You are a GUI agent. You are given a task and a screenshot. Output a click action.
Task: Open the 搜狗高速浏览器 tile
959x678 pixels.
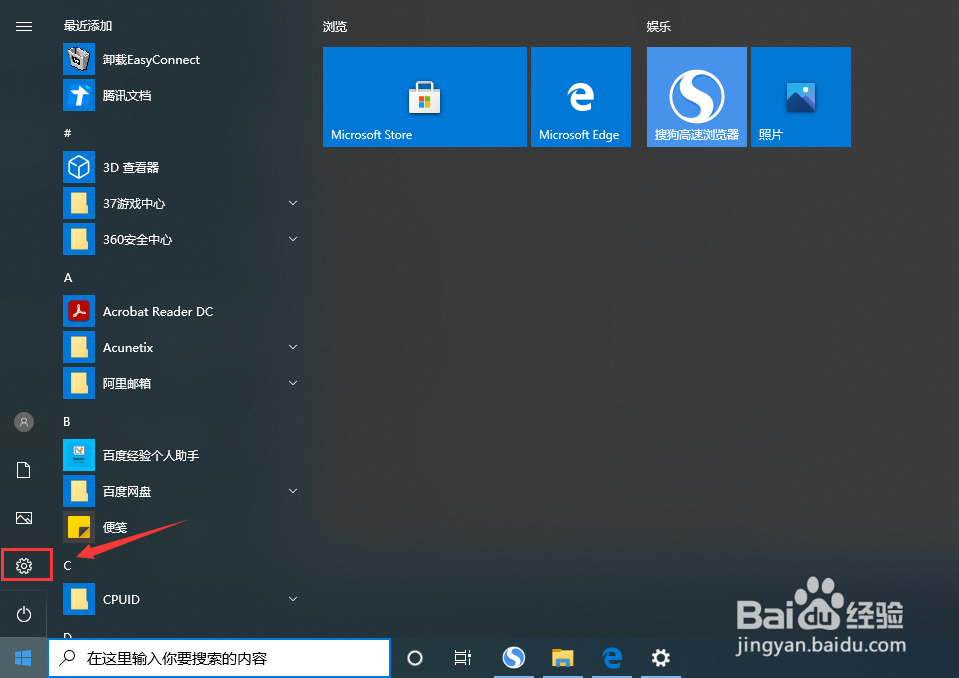[x=697, y=97]
